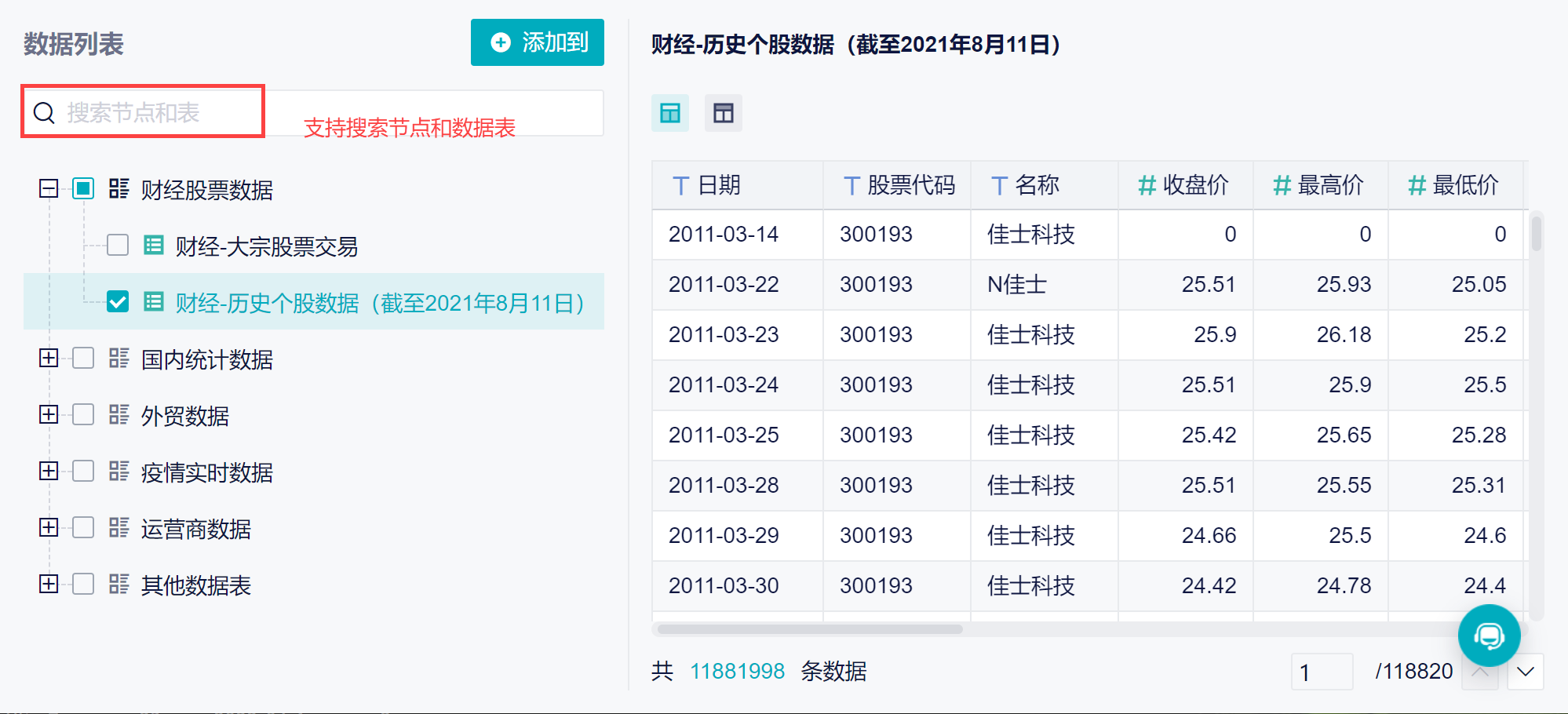Open the customer support chat bubble
The image size is (1568, 714).
point(1489,636)
